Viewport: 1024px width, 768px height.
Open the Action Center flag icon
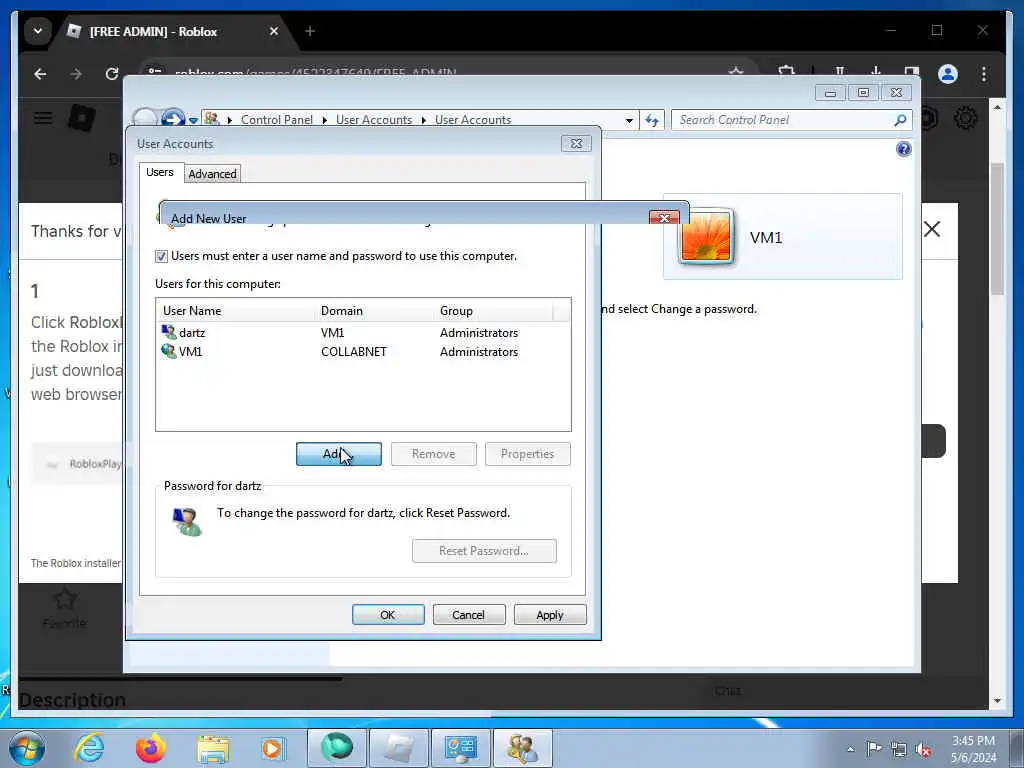click(x=874, y=748)
